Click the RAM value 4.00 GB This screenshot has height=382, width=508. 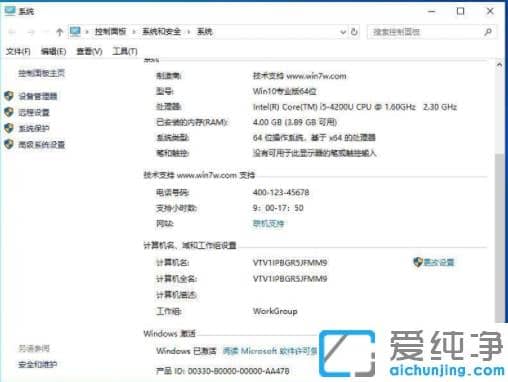point(295,122)
